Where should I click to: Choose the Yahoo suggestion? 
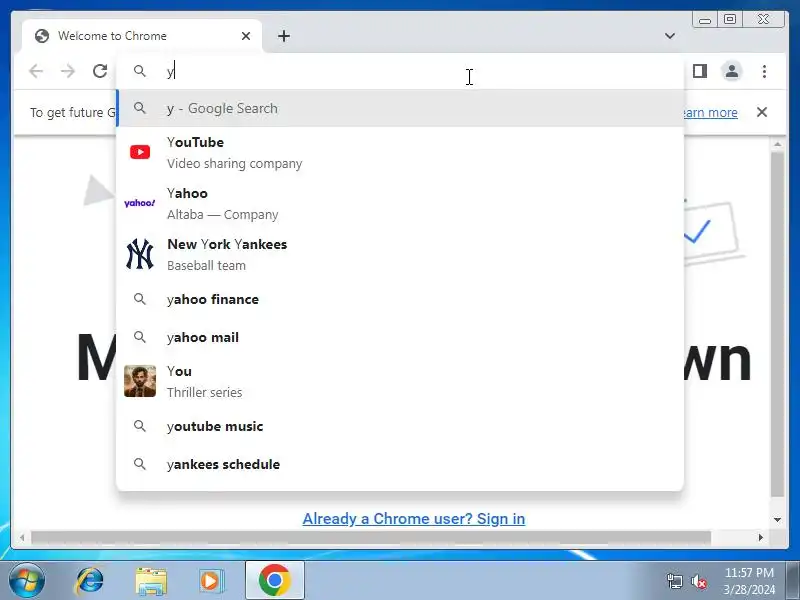tap(400, 203)
